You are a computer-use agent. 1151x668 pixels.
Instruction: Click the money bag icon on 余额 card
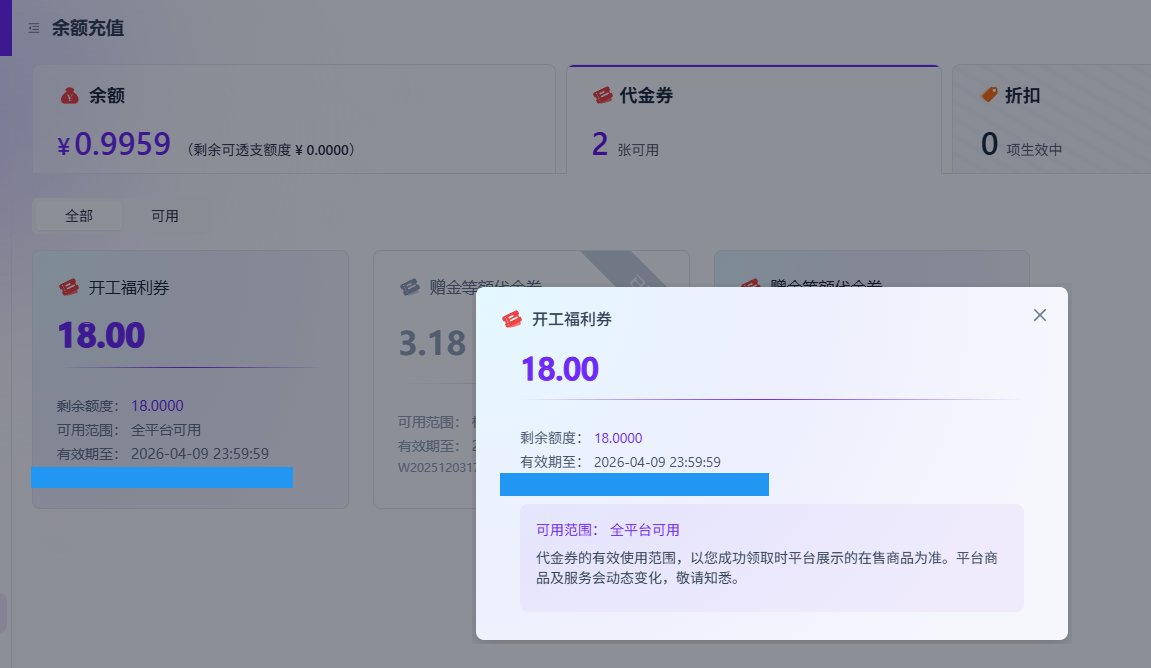point(69,96)
